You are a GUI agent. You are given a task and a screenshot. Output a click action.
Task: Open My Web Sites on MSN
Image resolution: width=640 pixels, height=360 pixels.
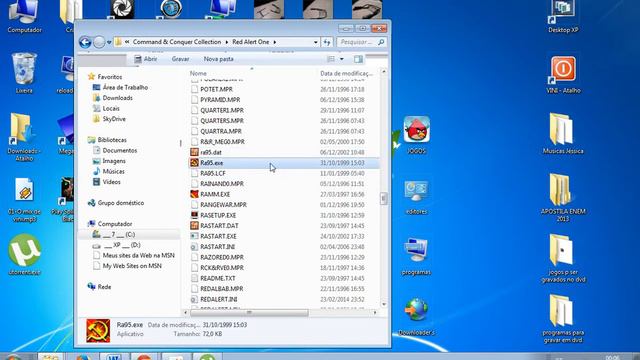tap(132, 266)
